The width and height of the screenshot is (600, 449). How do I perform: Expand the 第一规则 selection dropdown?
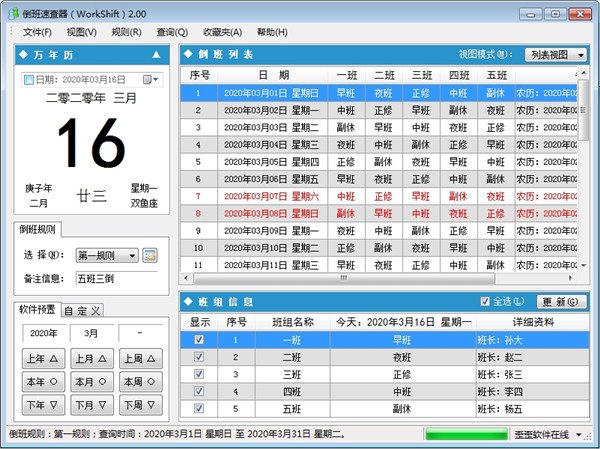[131, 256]
